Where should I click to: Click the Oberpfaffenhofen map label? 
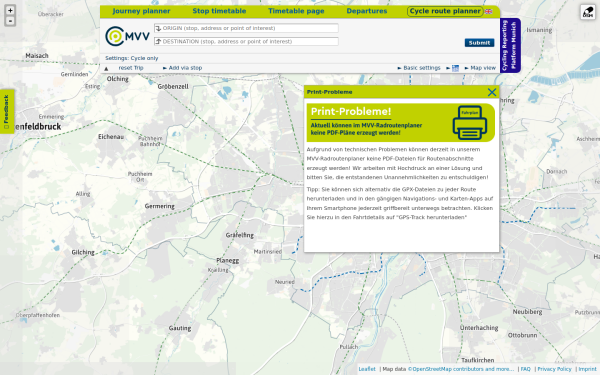pyautogui.click(x=38, y=315)
